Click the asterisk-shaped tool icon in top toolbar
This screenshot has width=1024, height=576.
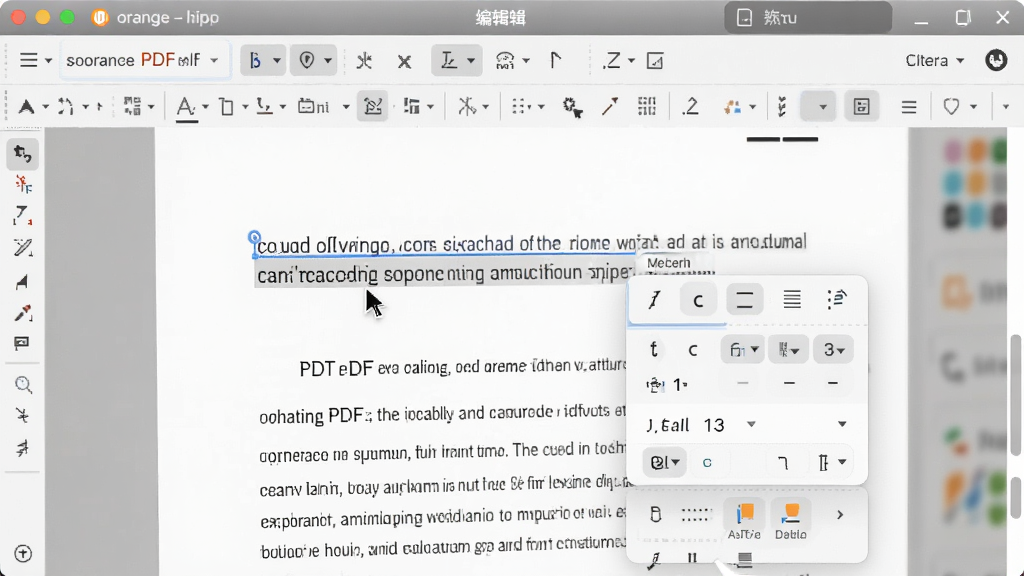click(364, 61)
